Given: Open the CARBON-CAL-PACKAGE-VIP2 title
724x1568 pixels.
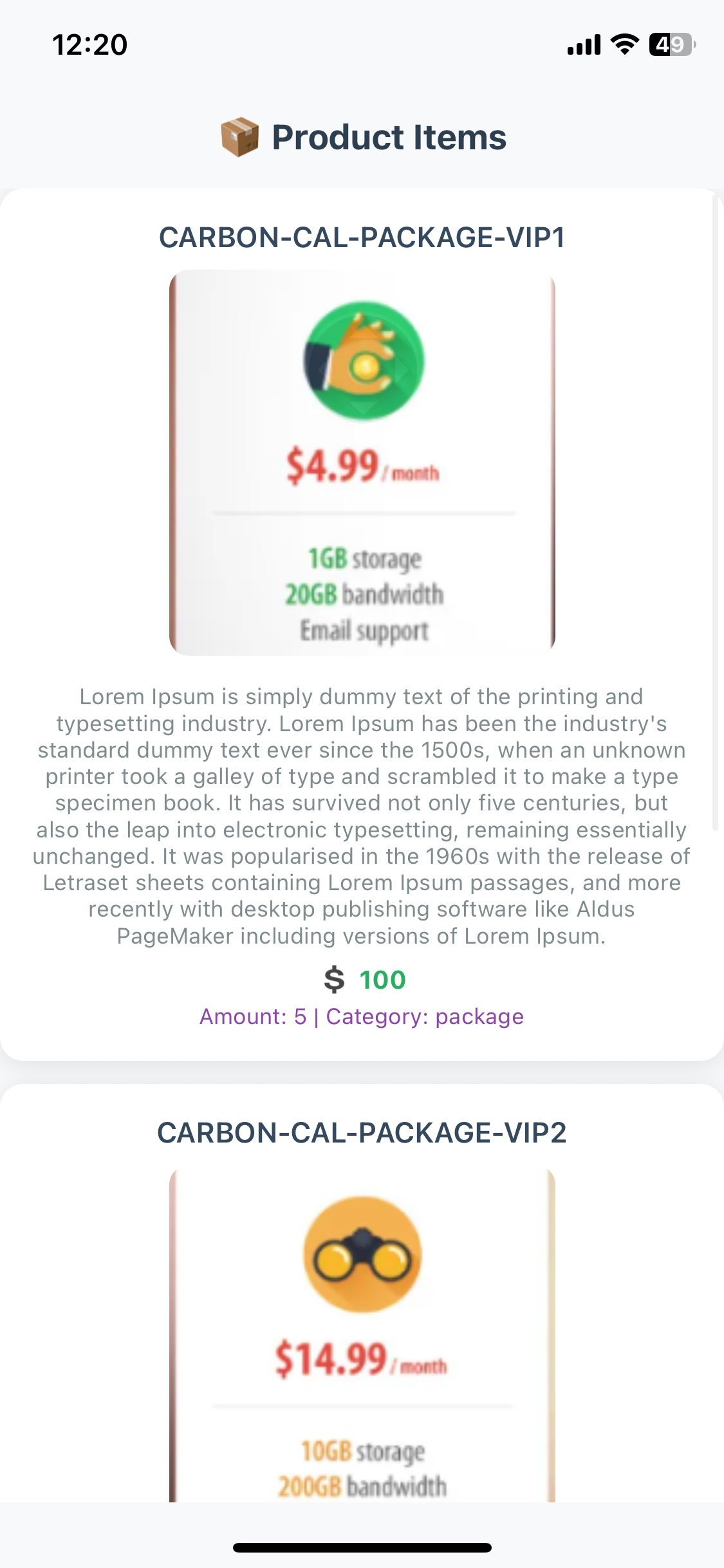Looking at the screenshot, I should pyautogui.click(x=362, y=1133).
